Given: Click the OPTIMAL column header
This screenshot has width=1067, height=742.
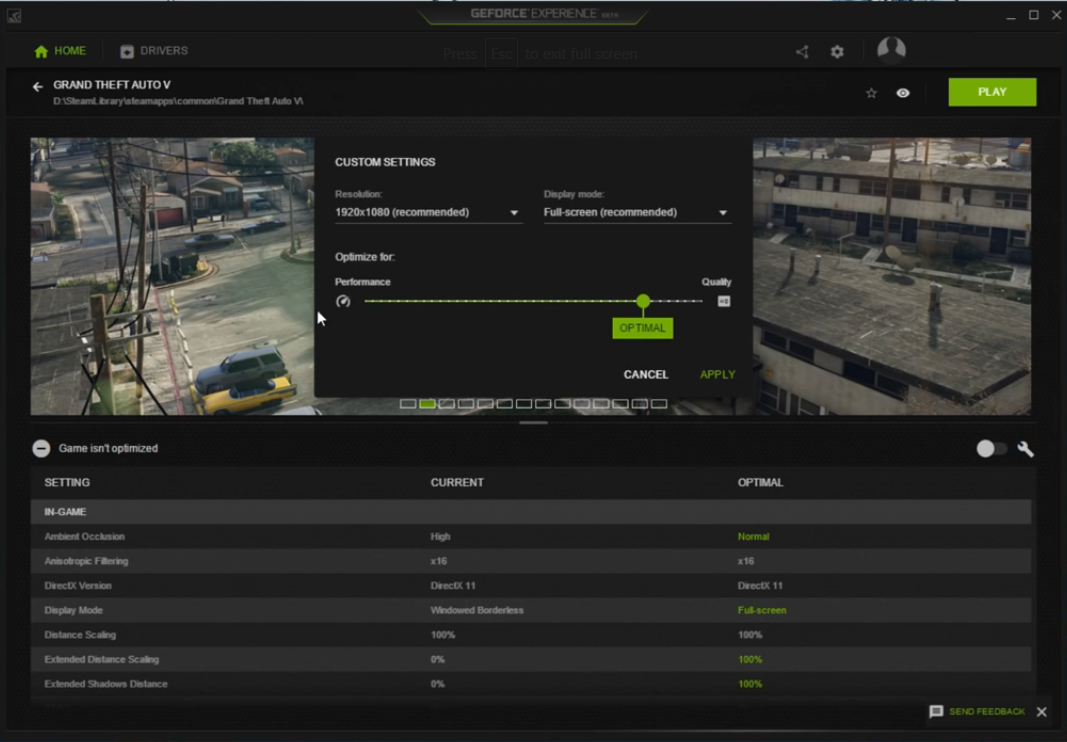Looking at the screenshot, I should (760, 482).
